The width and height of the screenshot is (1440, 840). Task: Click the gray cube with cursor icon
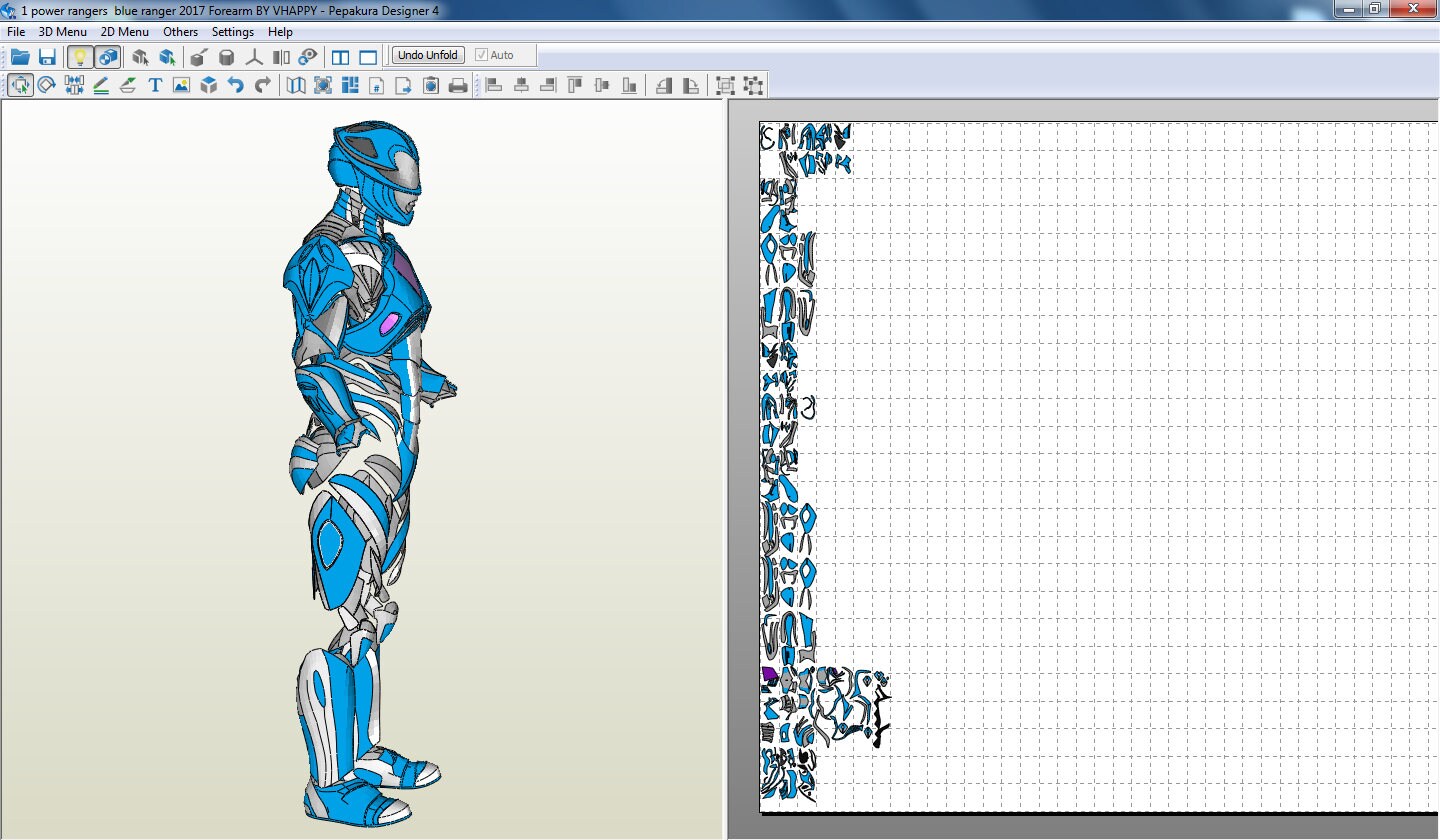[141, 56]
